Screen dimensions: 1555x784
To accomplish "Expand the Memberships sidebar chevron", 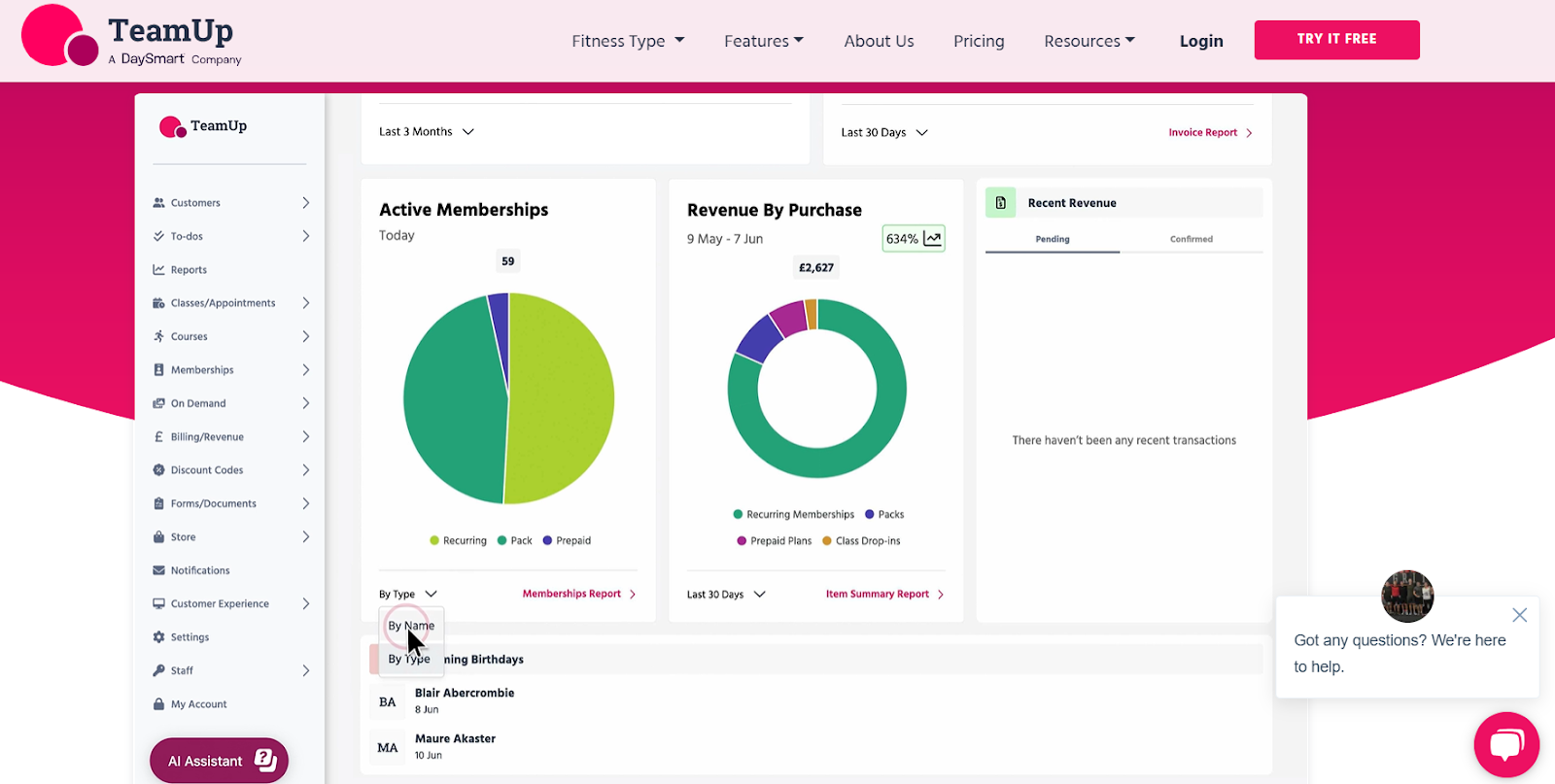I will [x=306, y=370].
